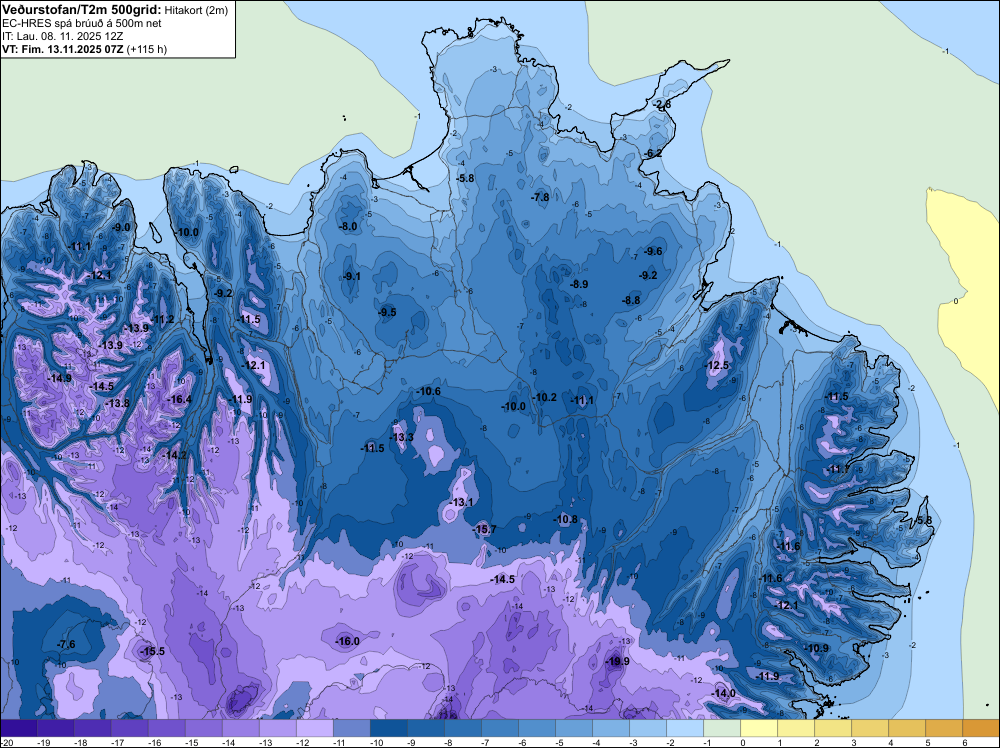The width and height of the screenshot is (1000, 748).
Task: Click the legend swatch labeled 3
Action: coord(869,728)
